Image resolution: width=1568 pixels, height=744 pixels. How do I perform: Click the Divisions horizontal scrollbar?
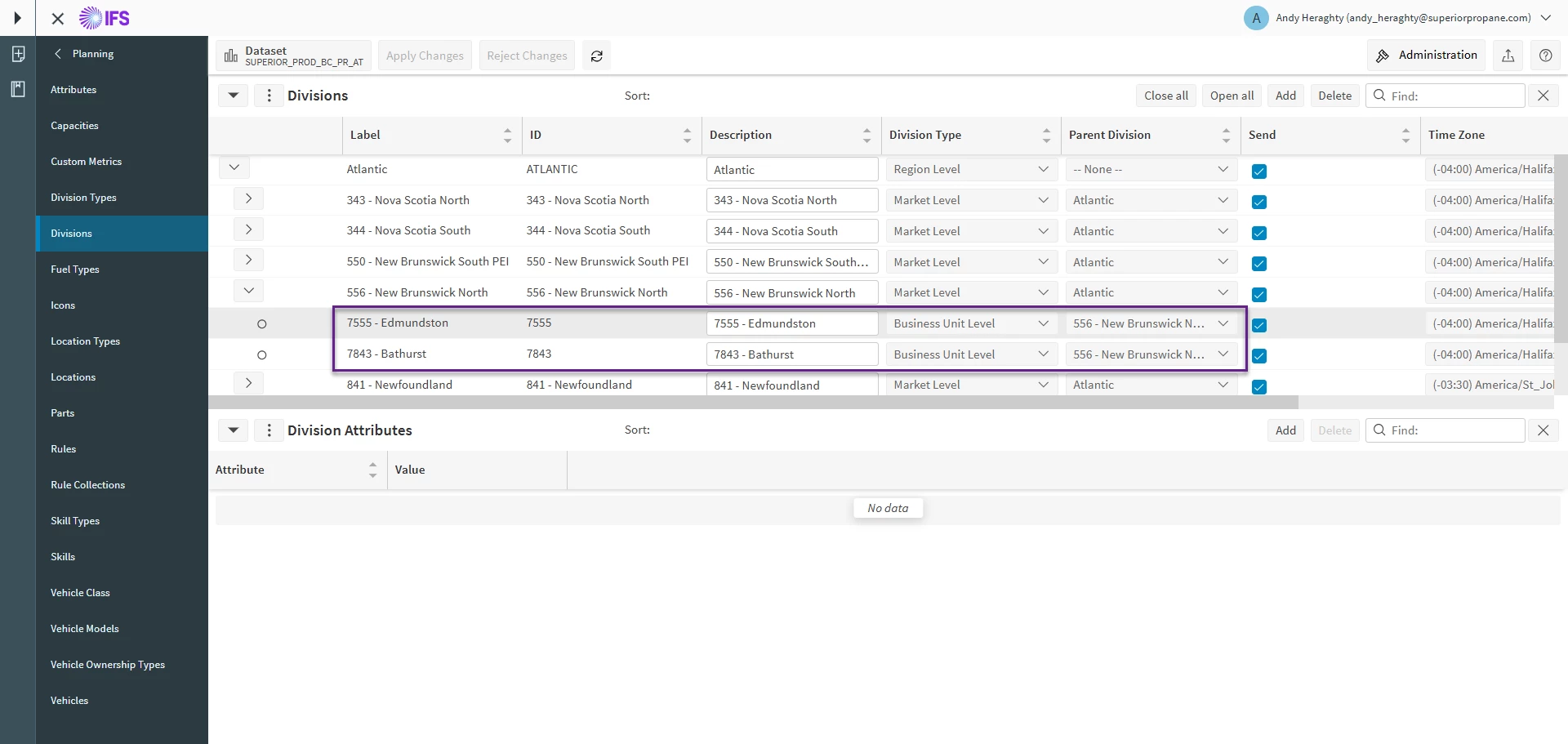pyautogui.click(x=753, y=403)
